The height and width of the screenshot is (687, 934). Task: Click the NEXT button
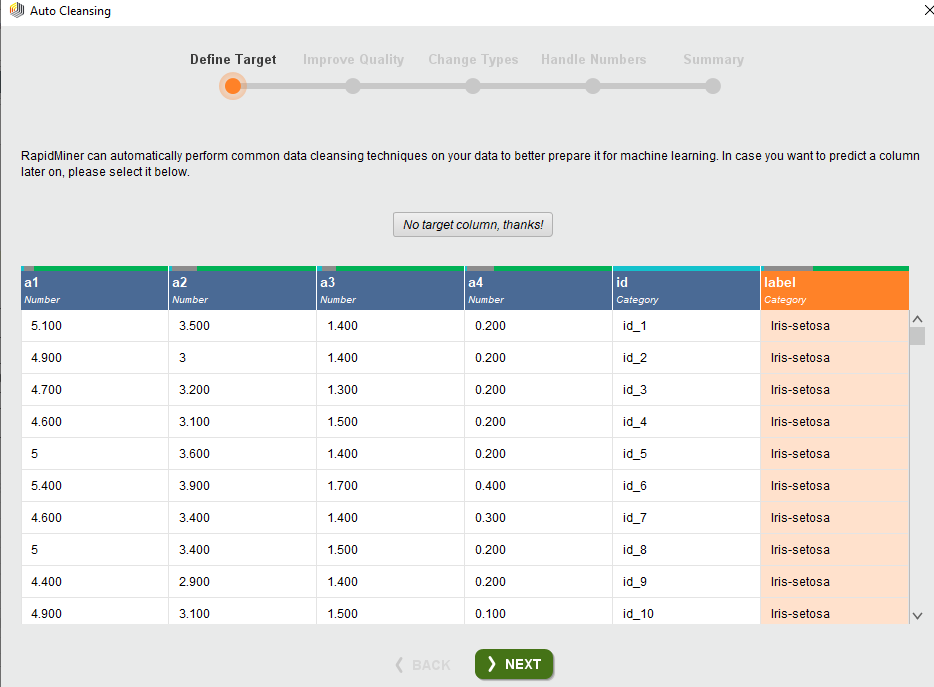pyautogui.click(x=514, y=664)
